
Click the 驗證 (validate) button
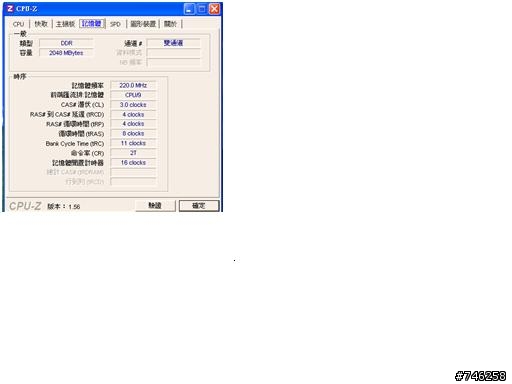point(155,206)
